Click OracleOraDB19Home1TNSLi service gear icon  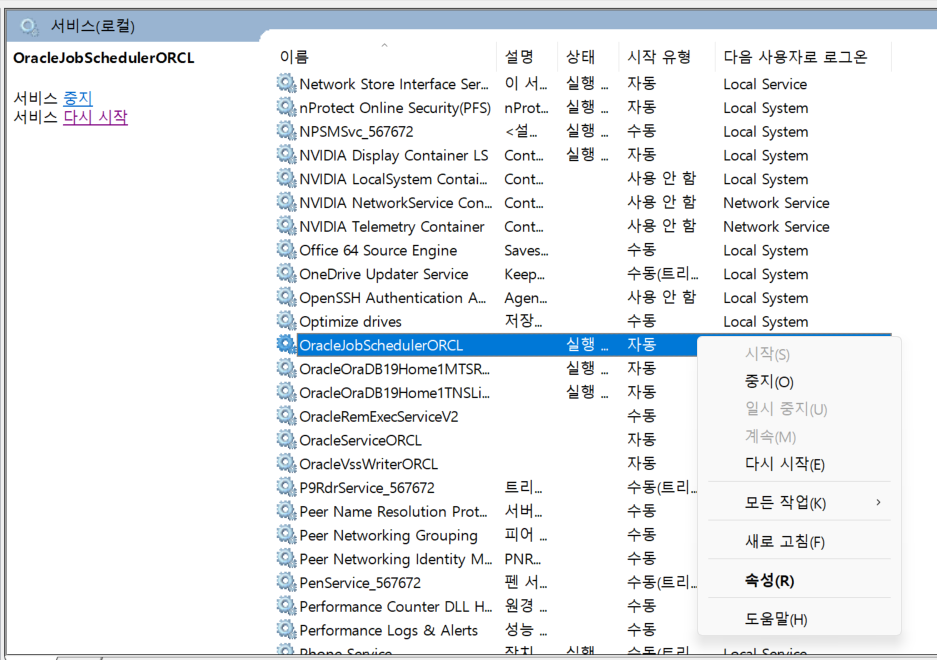coord(286,392)
